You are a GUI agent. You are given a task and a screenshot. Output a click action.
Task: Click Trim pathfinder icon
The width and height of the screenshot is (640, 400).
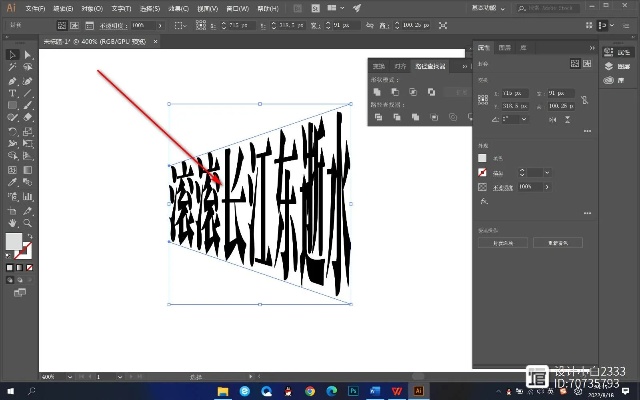[x=397, y=117]
